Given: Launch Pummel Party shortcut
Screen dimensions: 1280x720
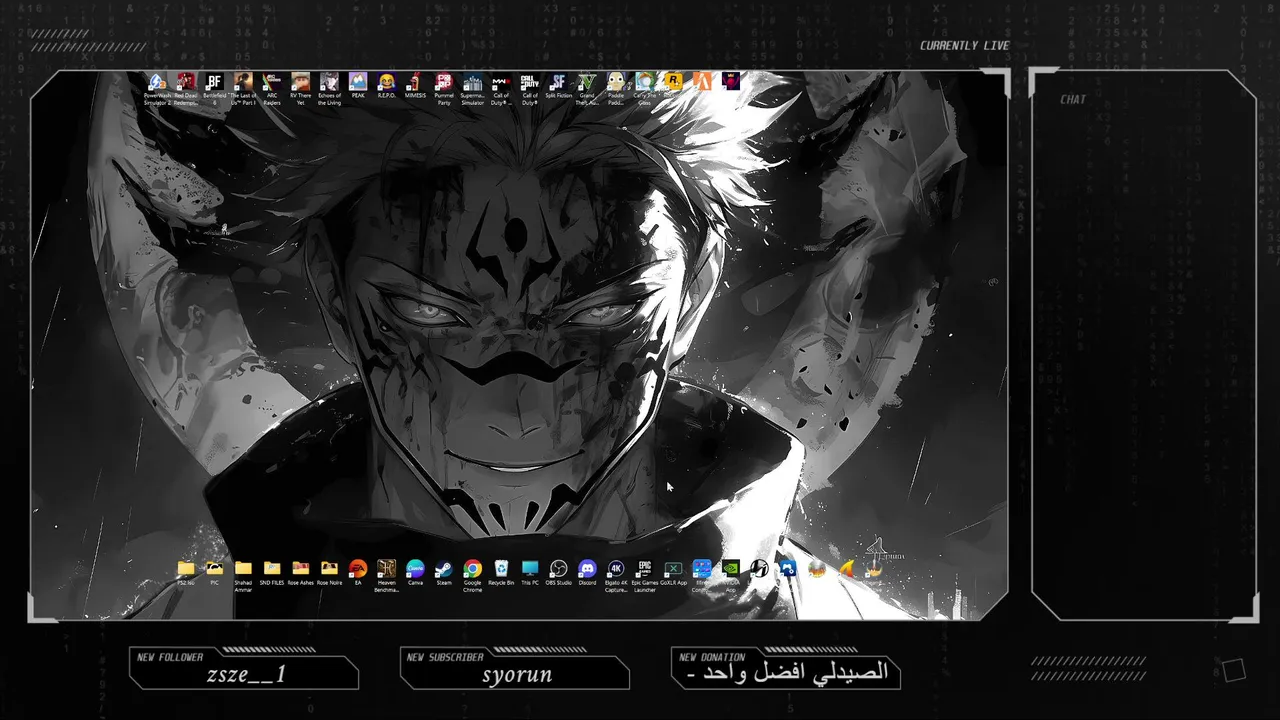Looking at the screenshot, I should click(444, 88).
